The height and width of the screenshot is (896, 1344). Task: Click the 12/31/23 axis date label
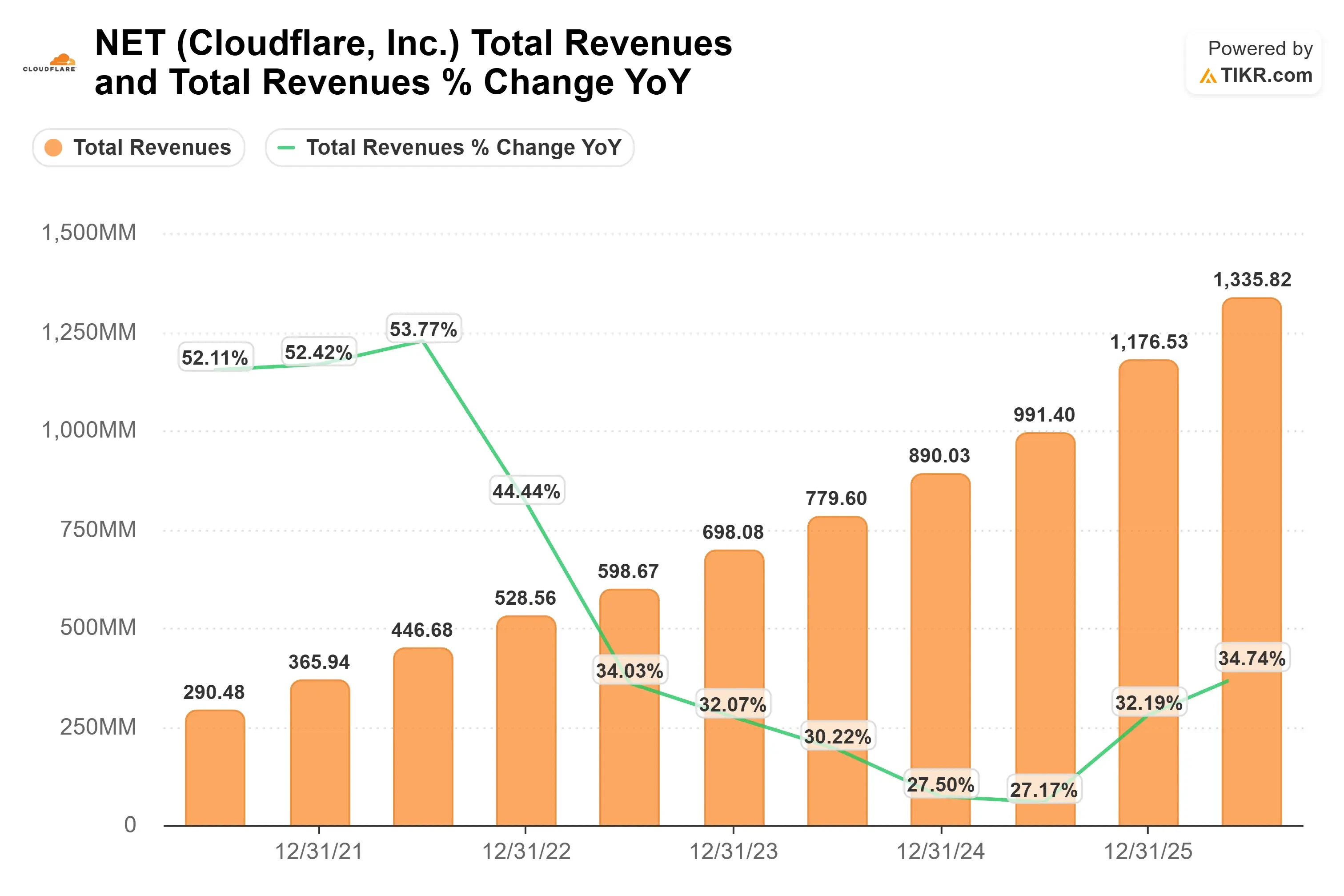point(734,852)
